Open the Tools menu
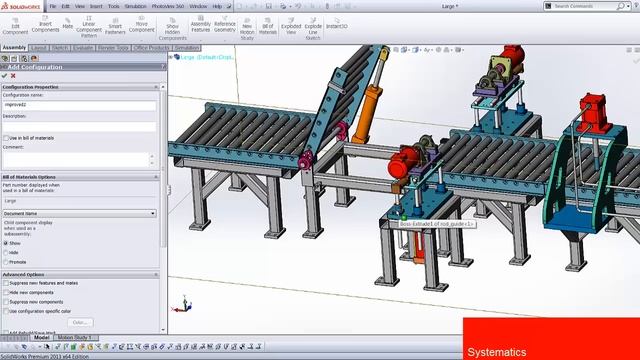640x360 pixels. [113, 6]
